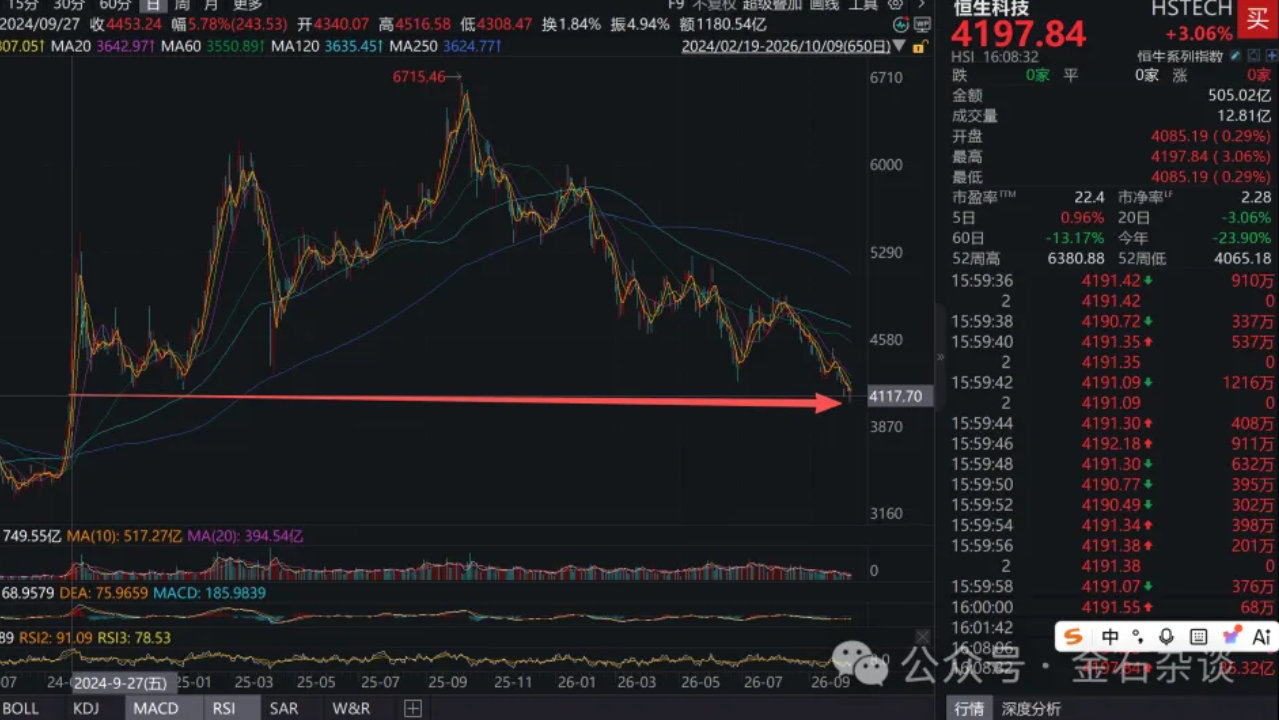The image size is (1279, 720).
Task: Click the 今年 value -23.90%
Action: point(1241,238)
